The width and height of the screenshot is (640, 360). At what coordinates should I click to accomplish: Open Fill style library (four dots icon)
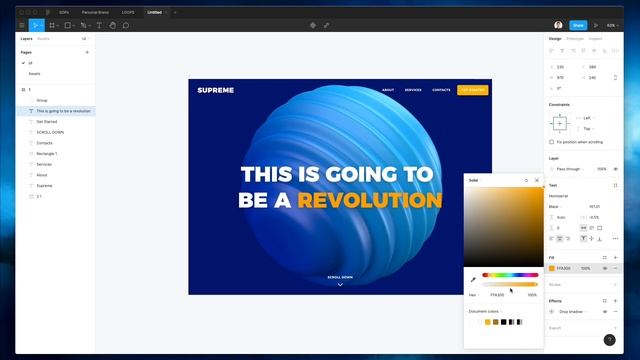pos(604,258)
